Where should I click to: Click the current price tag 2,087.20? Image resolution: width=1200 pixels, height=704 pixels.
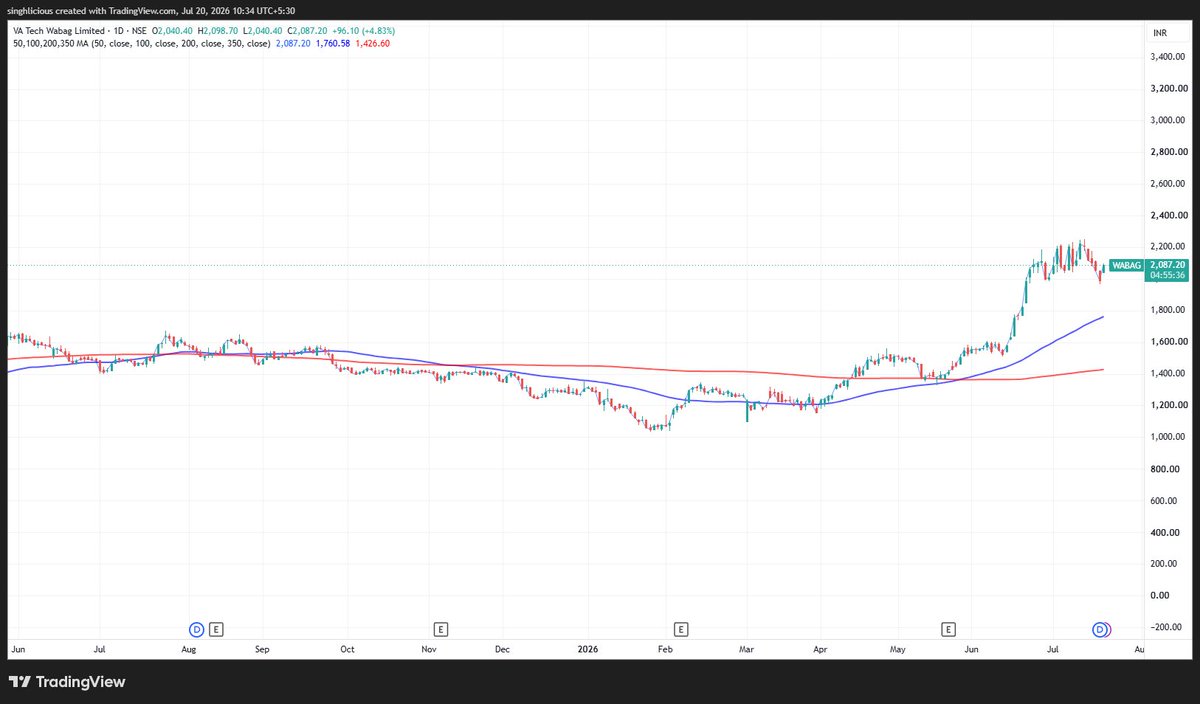(x=1167, y=264)
